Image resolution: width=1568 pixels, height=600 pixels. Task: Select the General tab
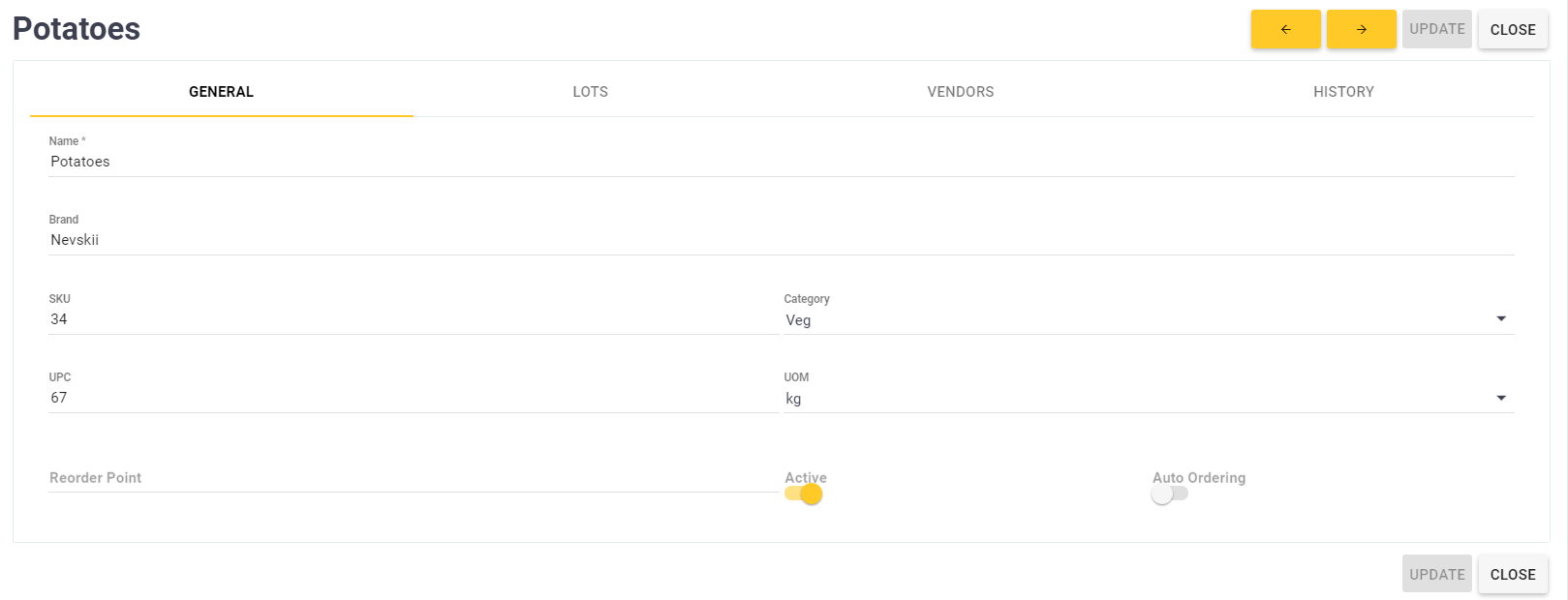(x=221, y=92)
